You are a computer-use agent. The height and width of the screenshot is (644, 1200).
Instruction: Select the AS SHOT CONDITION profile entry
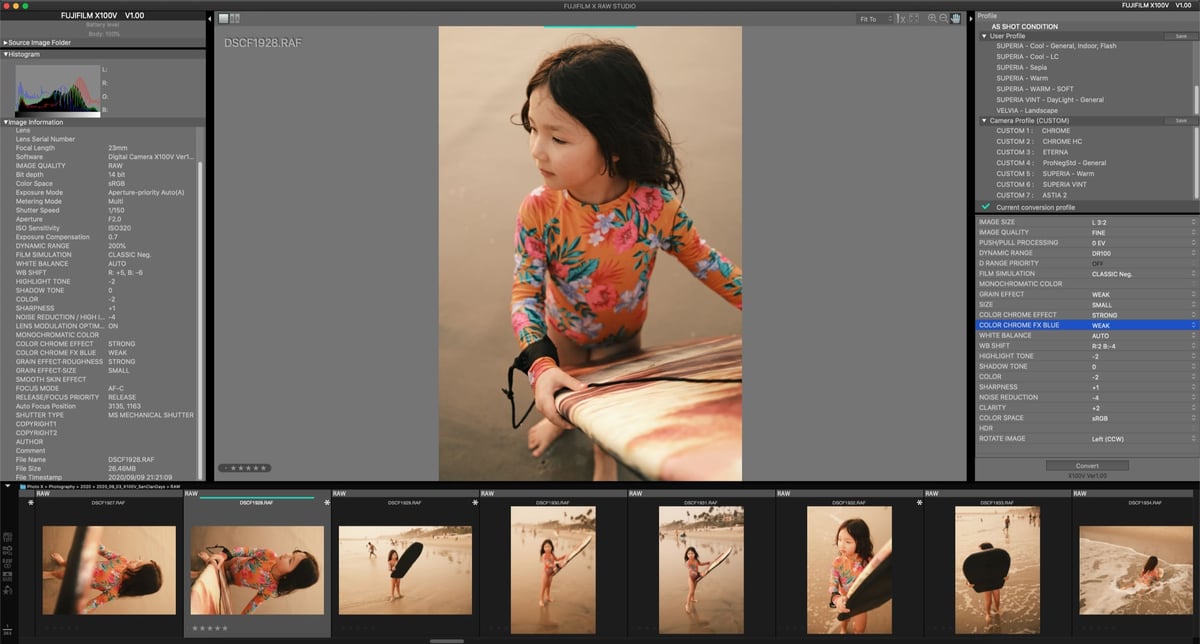click(1030, 25)
